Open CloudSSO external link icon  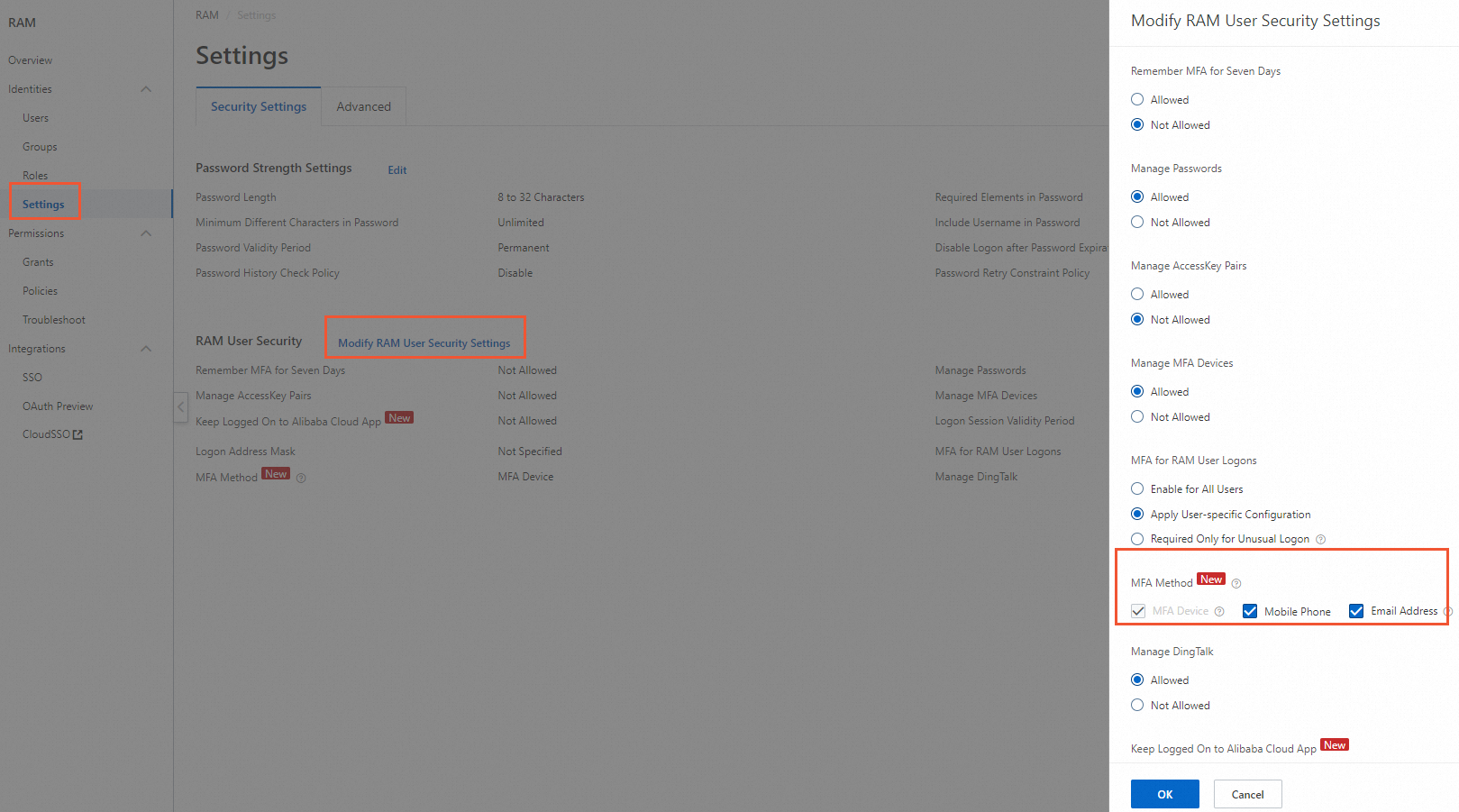click(x=78, y=434)
